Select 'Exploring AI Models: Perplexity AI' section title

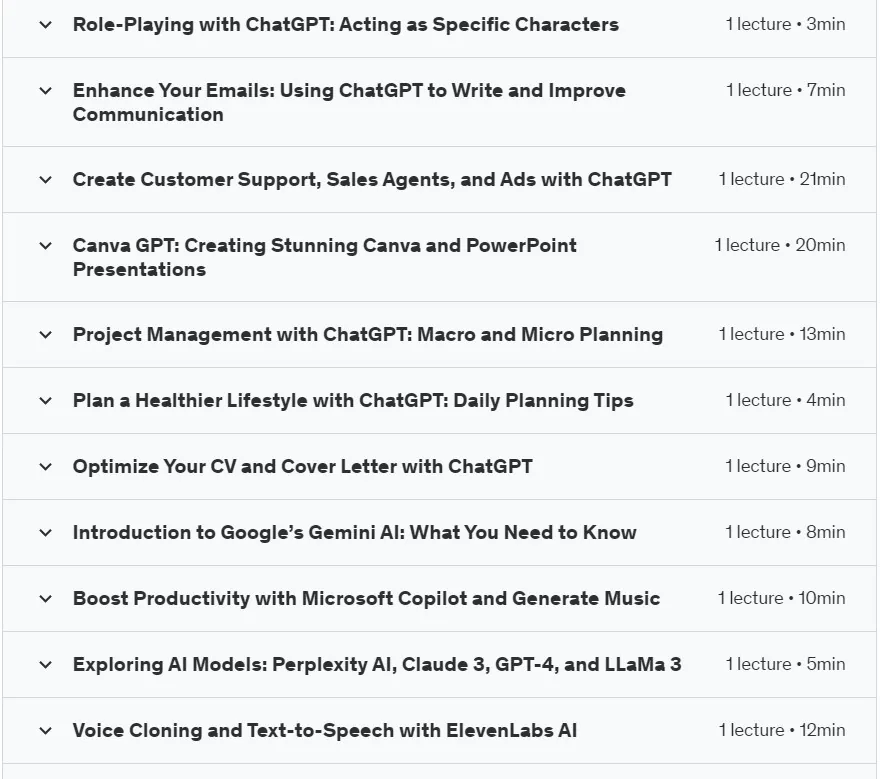pos(377,665)
